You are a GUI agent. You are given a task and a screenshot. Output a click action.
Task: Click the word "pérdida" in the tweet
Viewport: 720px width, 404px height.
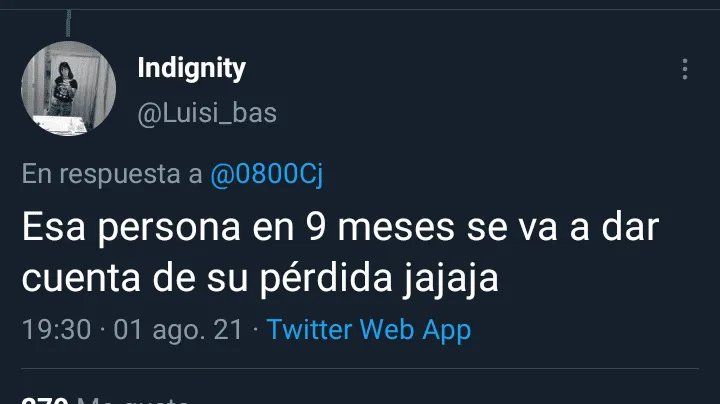tap(326, 278)
